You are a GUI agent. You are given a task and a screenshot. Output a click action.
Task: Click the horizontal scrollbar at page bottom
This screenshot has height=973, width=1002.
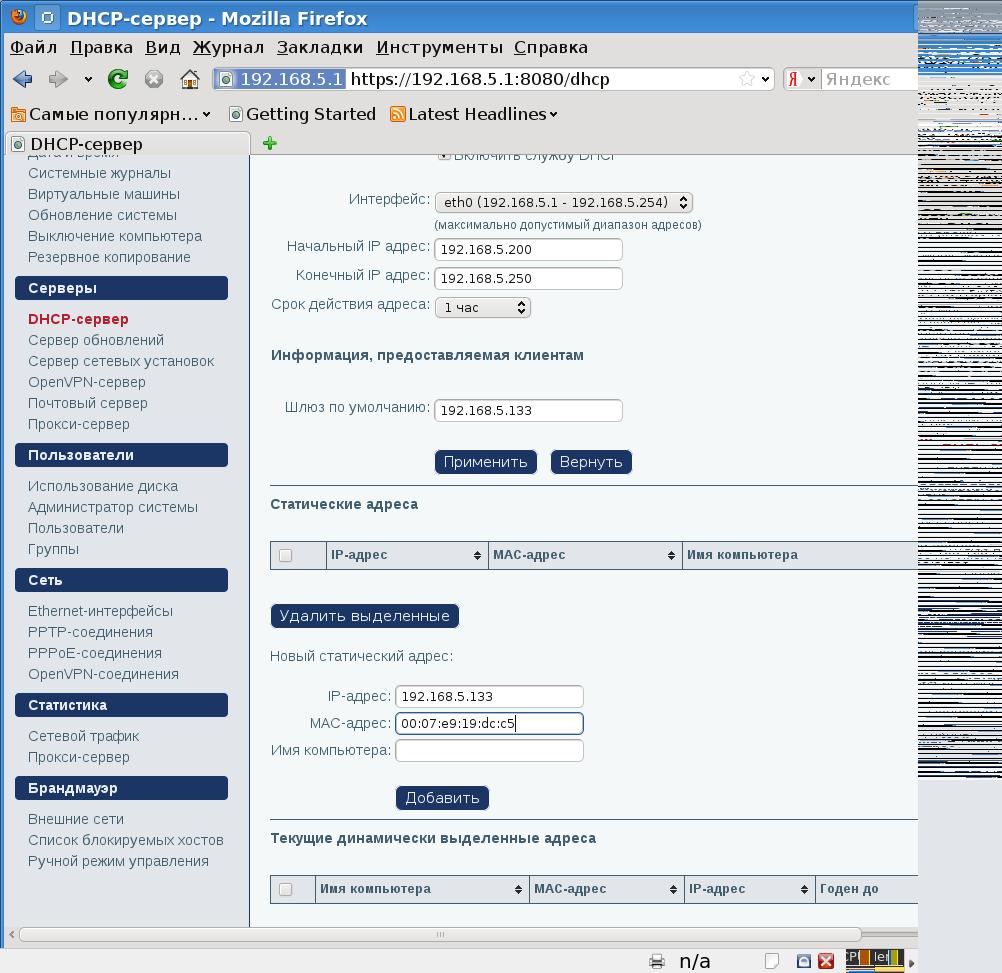(438, 935)
